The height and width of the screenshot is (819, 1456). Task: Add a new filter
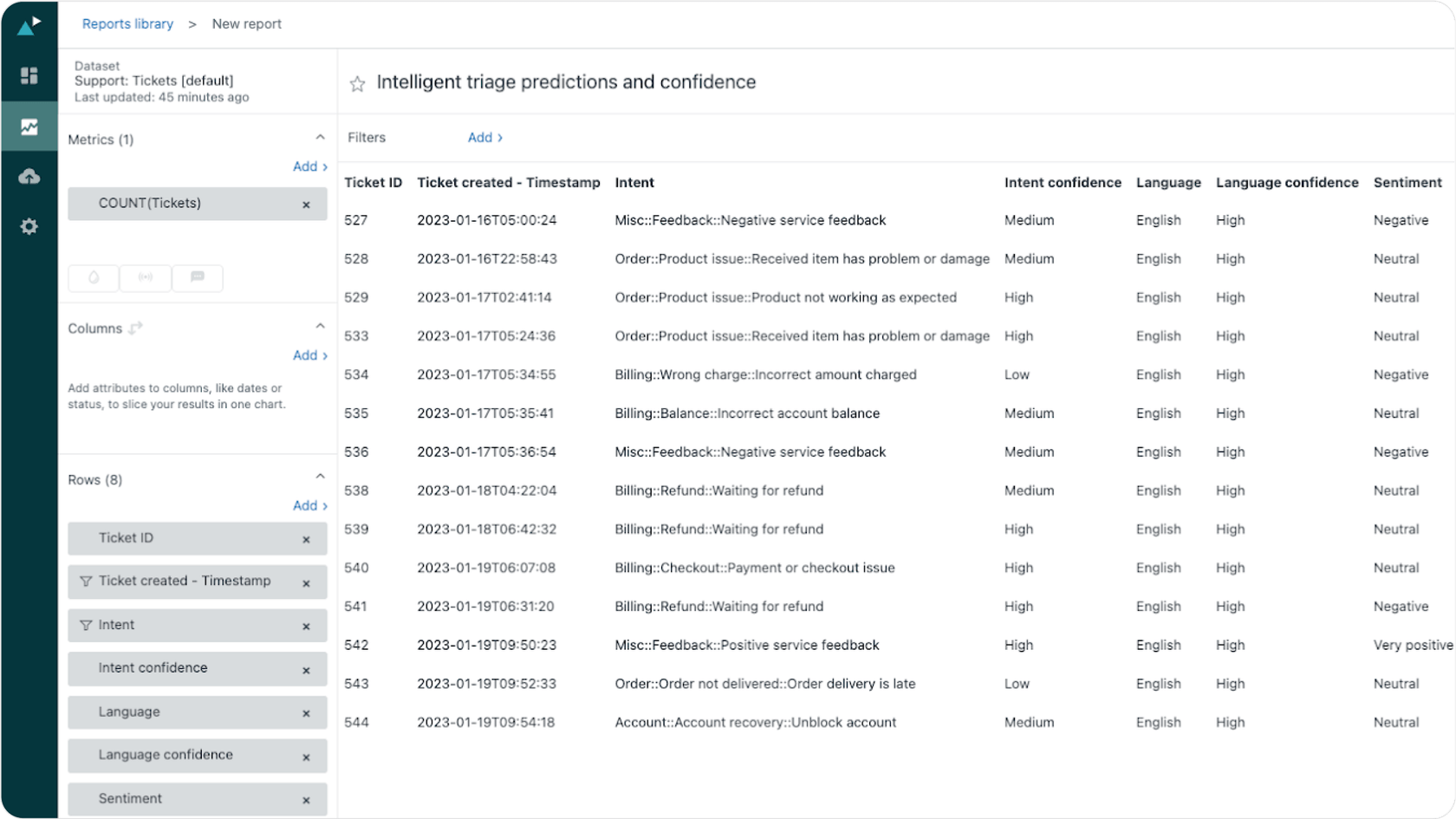coord(484,138)
